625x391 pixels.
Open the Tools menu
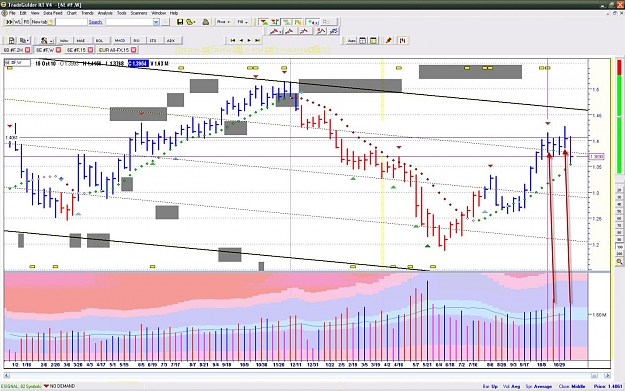[x=122, y=13]
